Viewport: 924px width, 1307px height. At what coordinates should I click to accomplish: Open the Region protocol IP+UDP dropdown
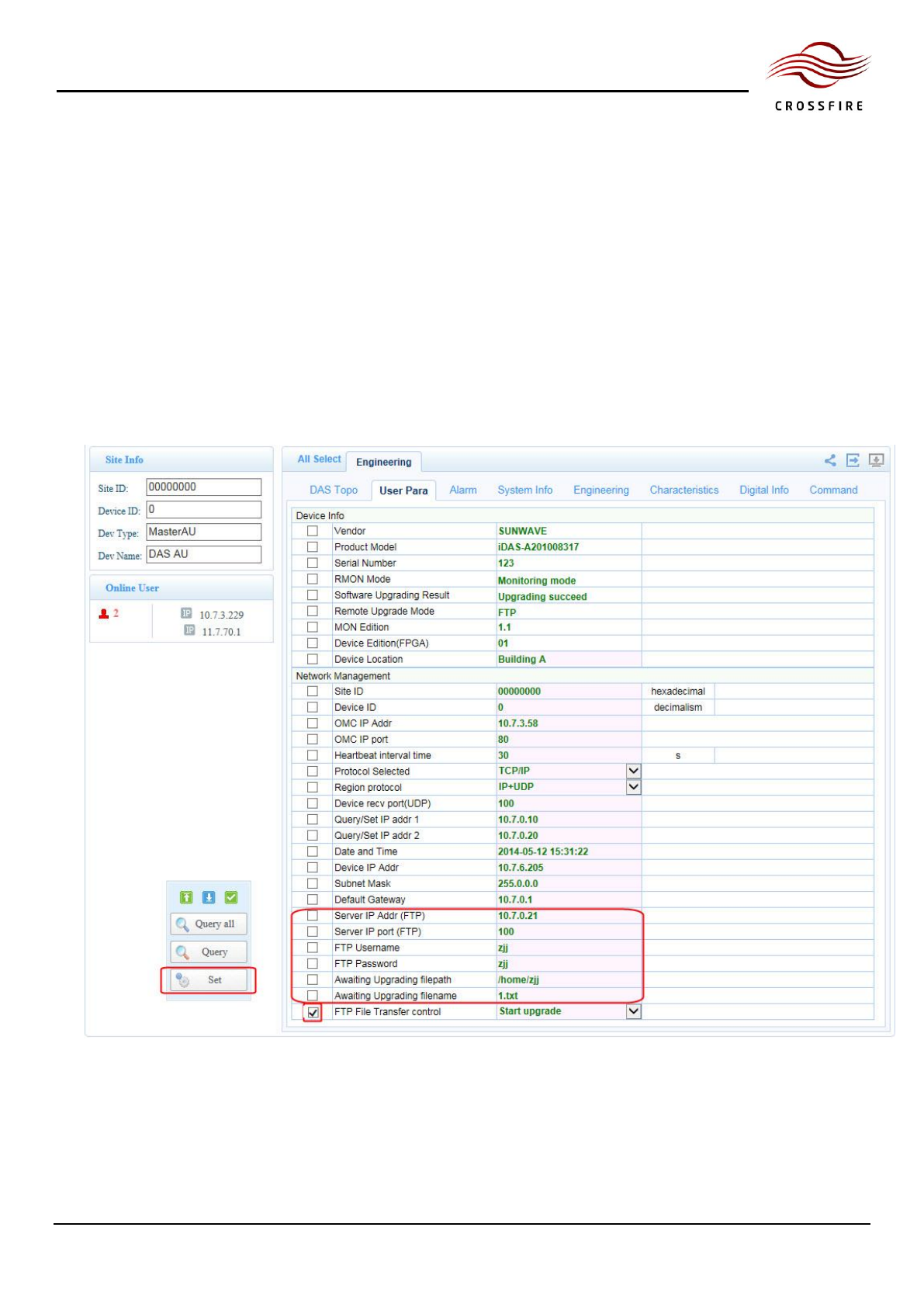click(634, 787)
